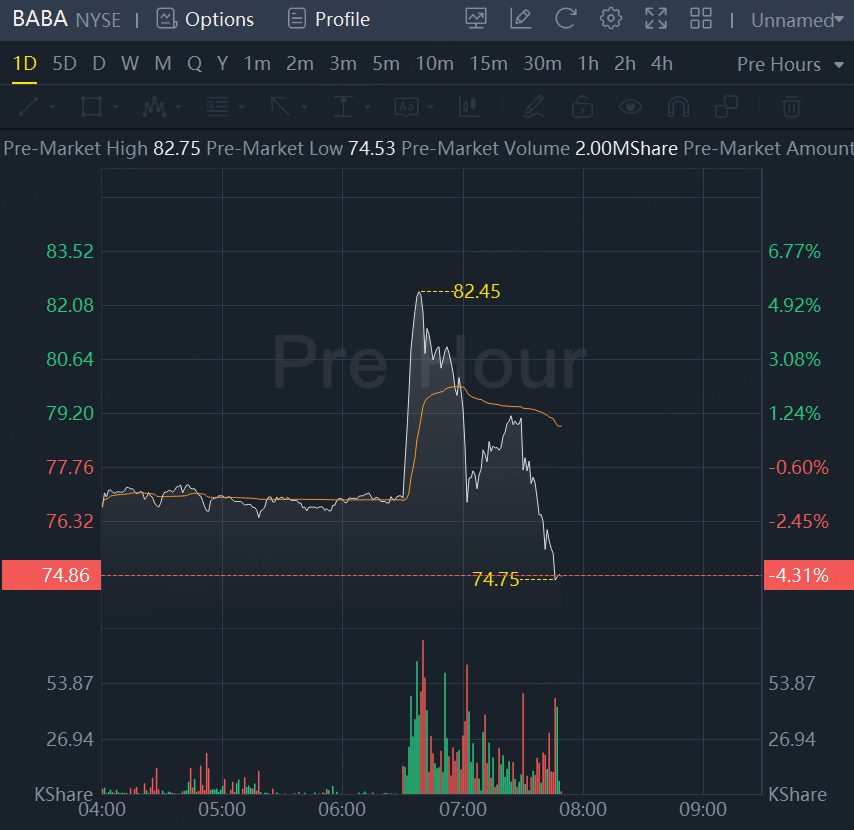Open the Options button
The width and height of the screenshot is (854, 830).
(205, 19)
